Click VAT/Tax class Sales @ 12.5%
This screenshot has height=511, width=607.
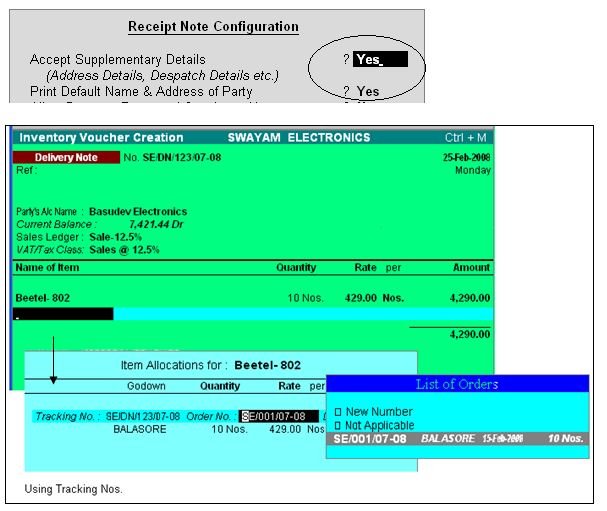[x=124, y=250]
